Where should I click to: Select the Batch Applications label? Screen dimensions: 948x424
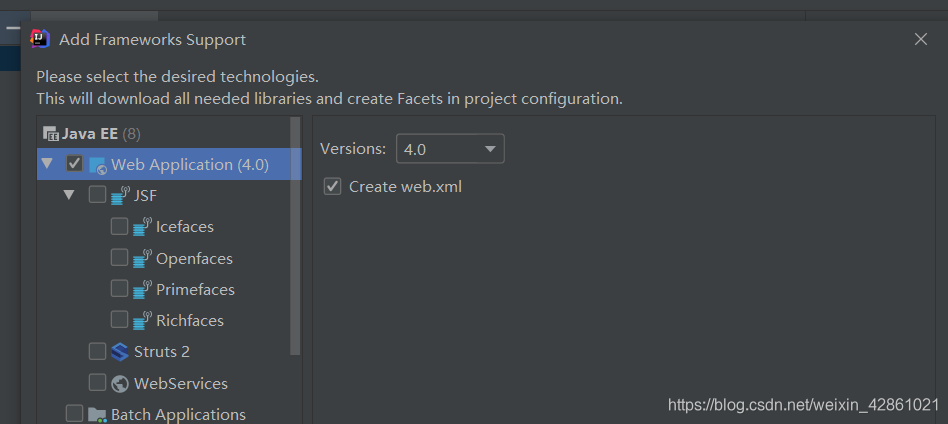(178, 415)
